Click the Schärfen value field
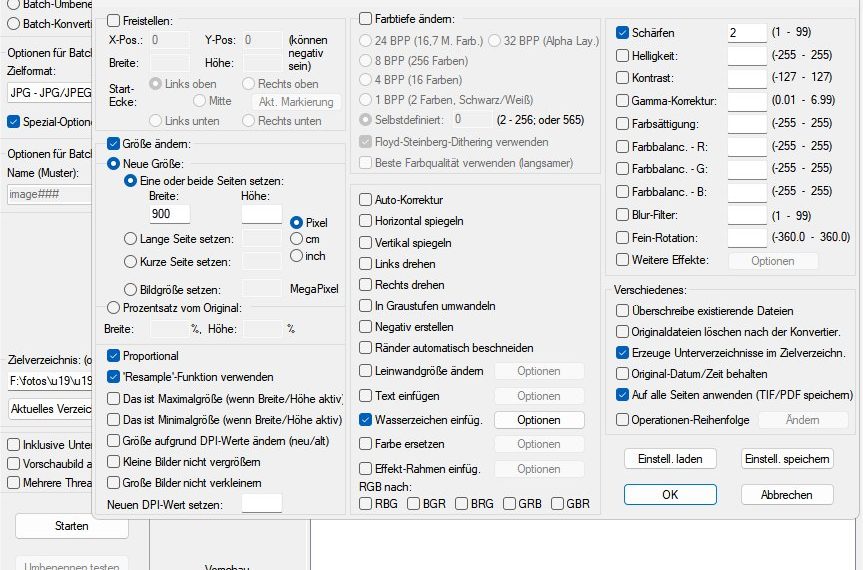 tap(746, 33)
